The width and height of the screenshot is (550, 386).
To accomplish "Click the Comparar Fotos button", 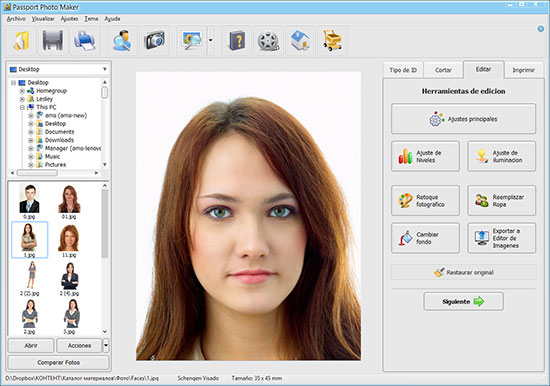I will pos(59,362).
